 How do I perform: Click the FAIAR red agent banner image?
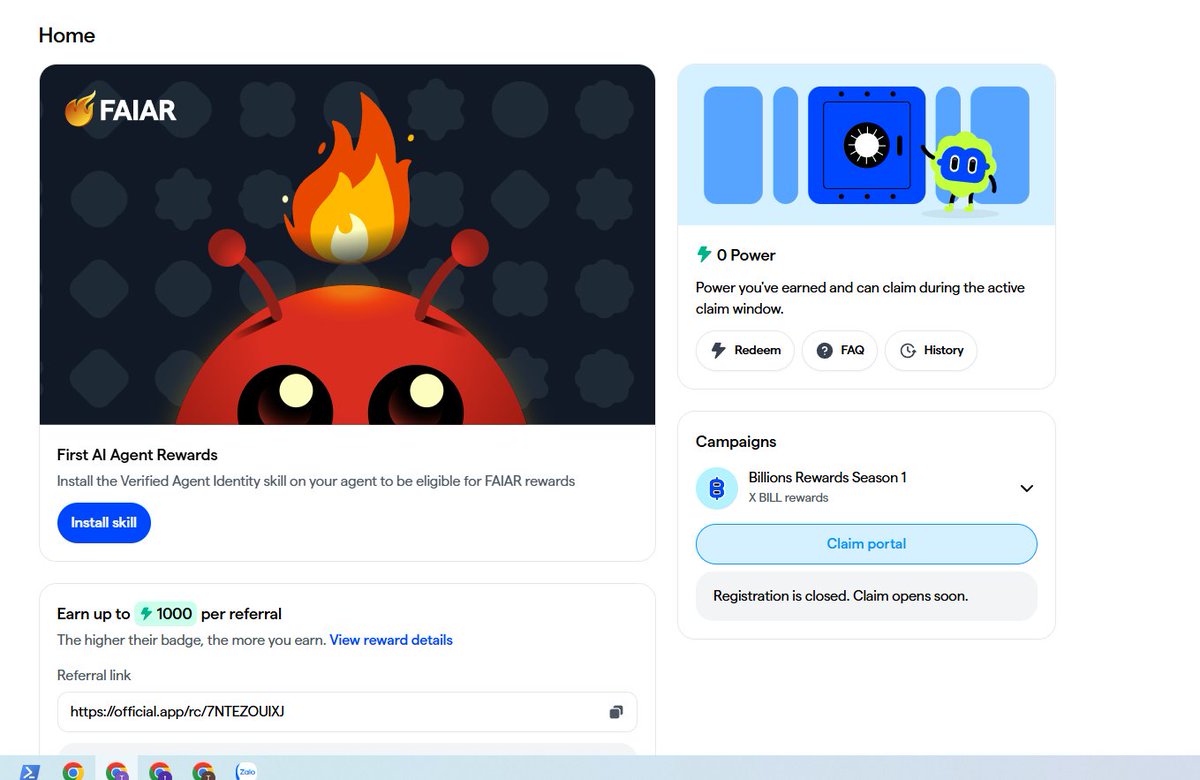click(x=347, y=245)
